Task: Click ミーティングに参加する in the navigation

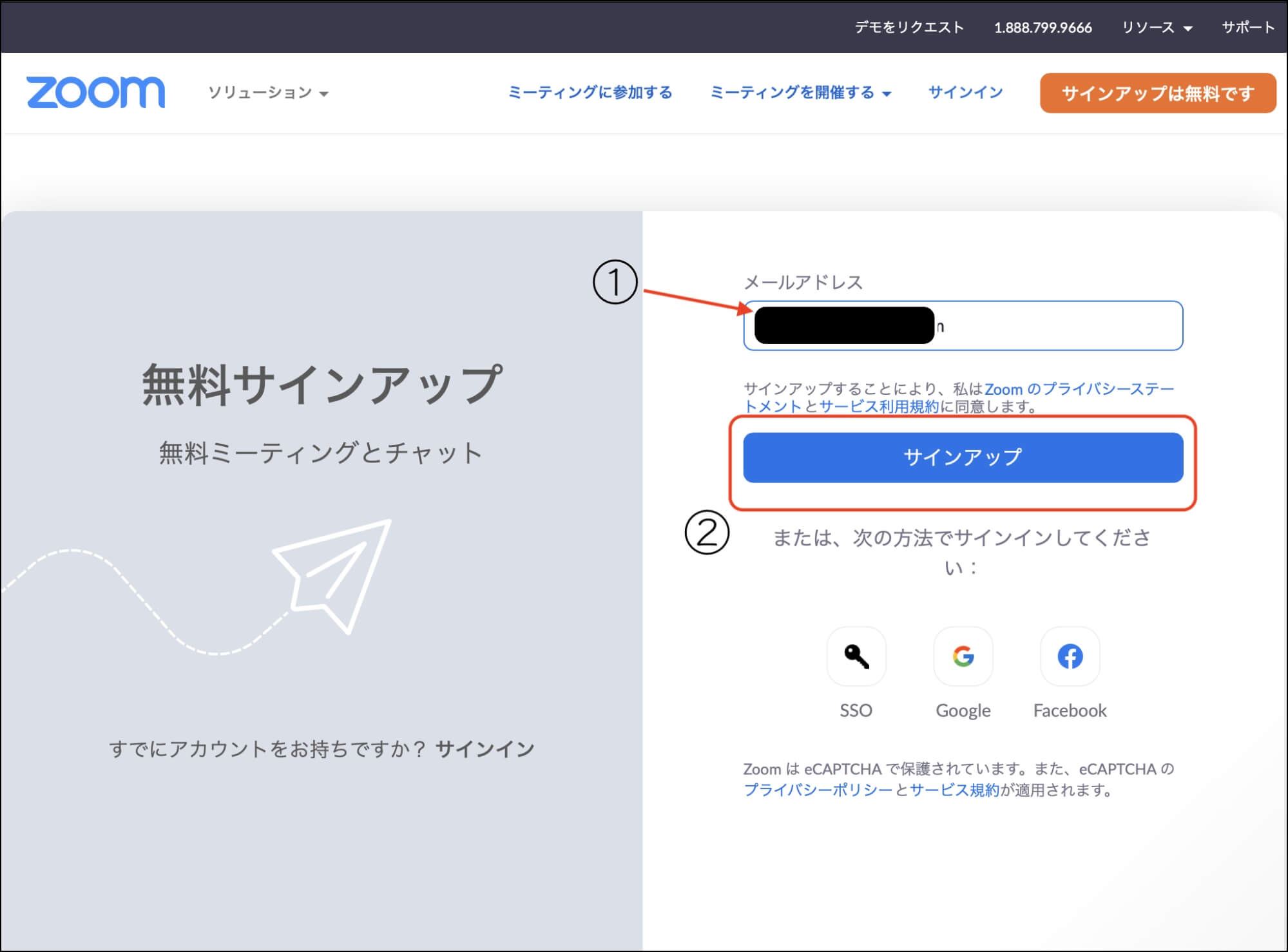Action: [590, 92]
